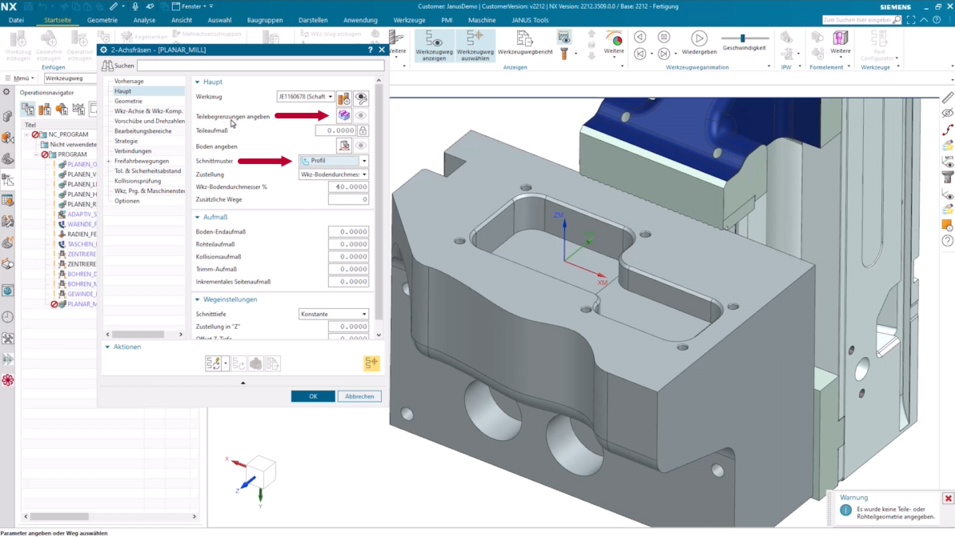
Task: Click the tool edit icon beside Werkzeug dropdown
Action: 344,97
